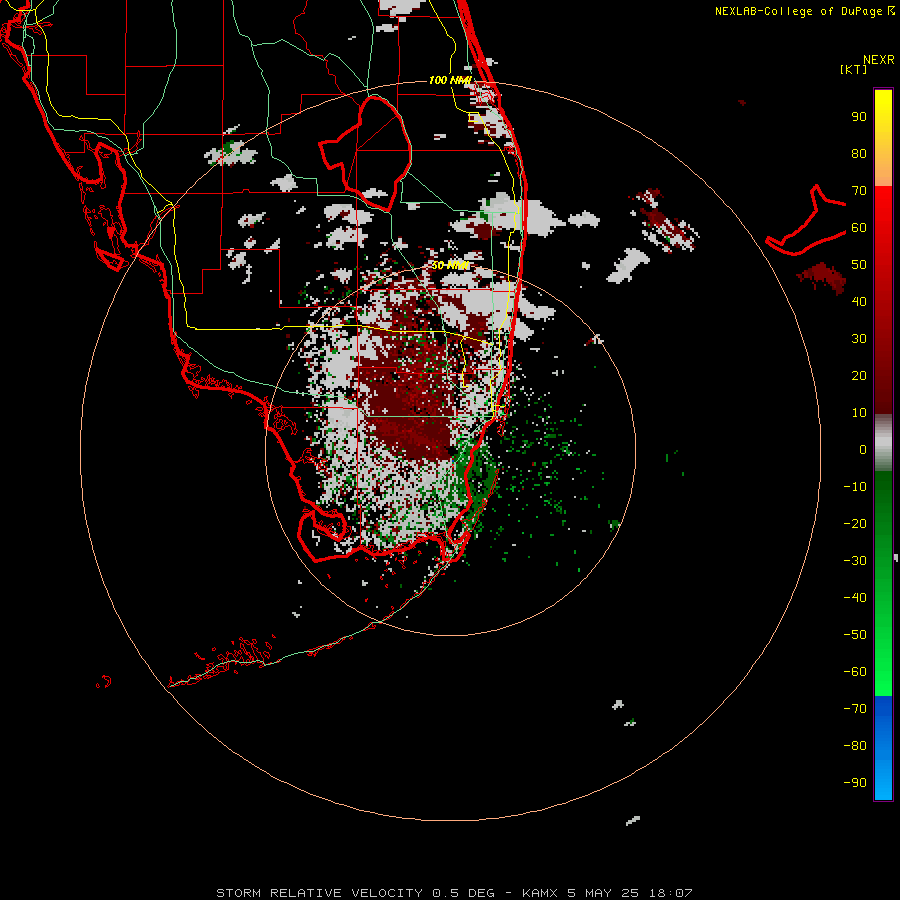This screenshot has height=900, width=900.
Task: Click the NEXR label above the scale
Action: pos(879,60)
